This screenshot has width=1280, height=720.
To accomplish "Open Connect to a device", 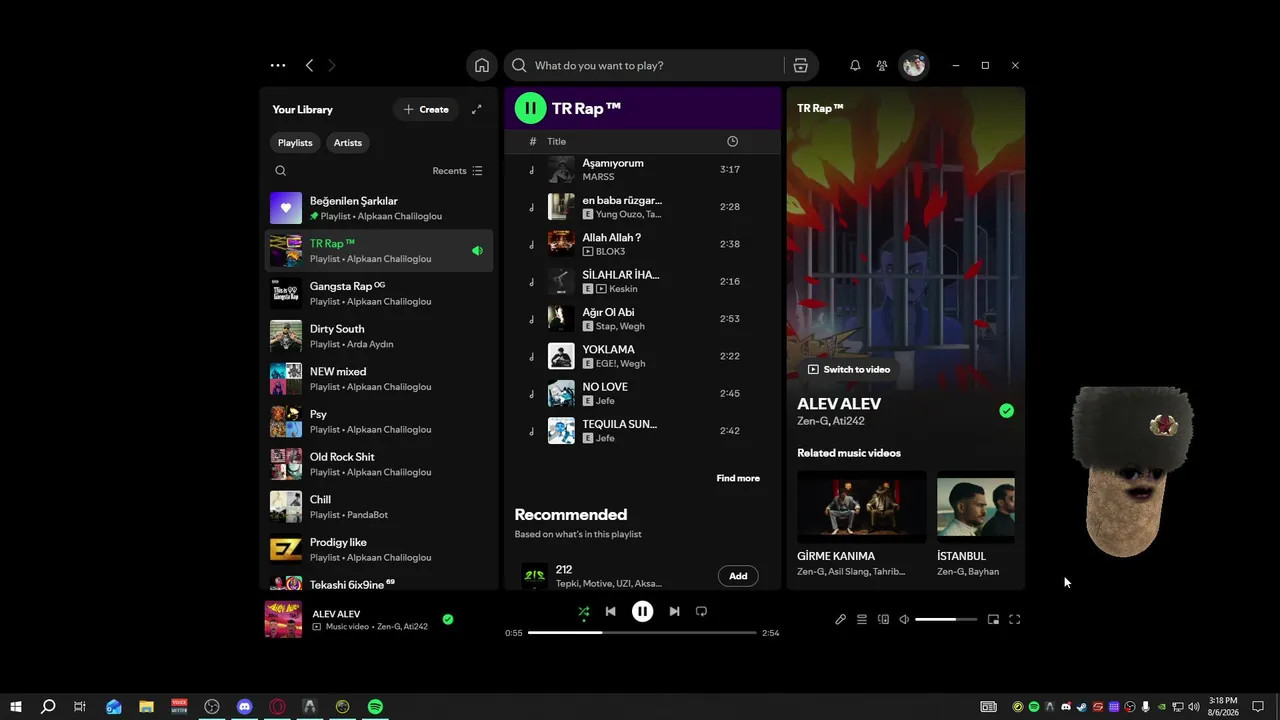I will click(x=883, y=619).
